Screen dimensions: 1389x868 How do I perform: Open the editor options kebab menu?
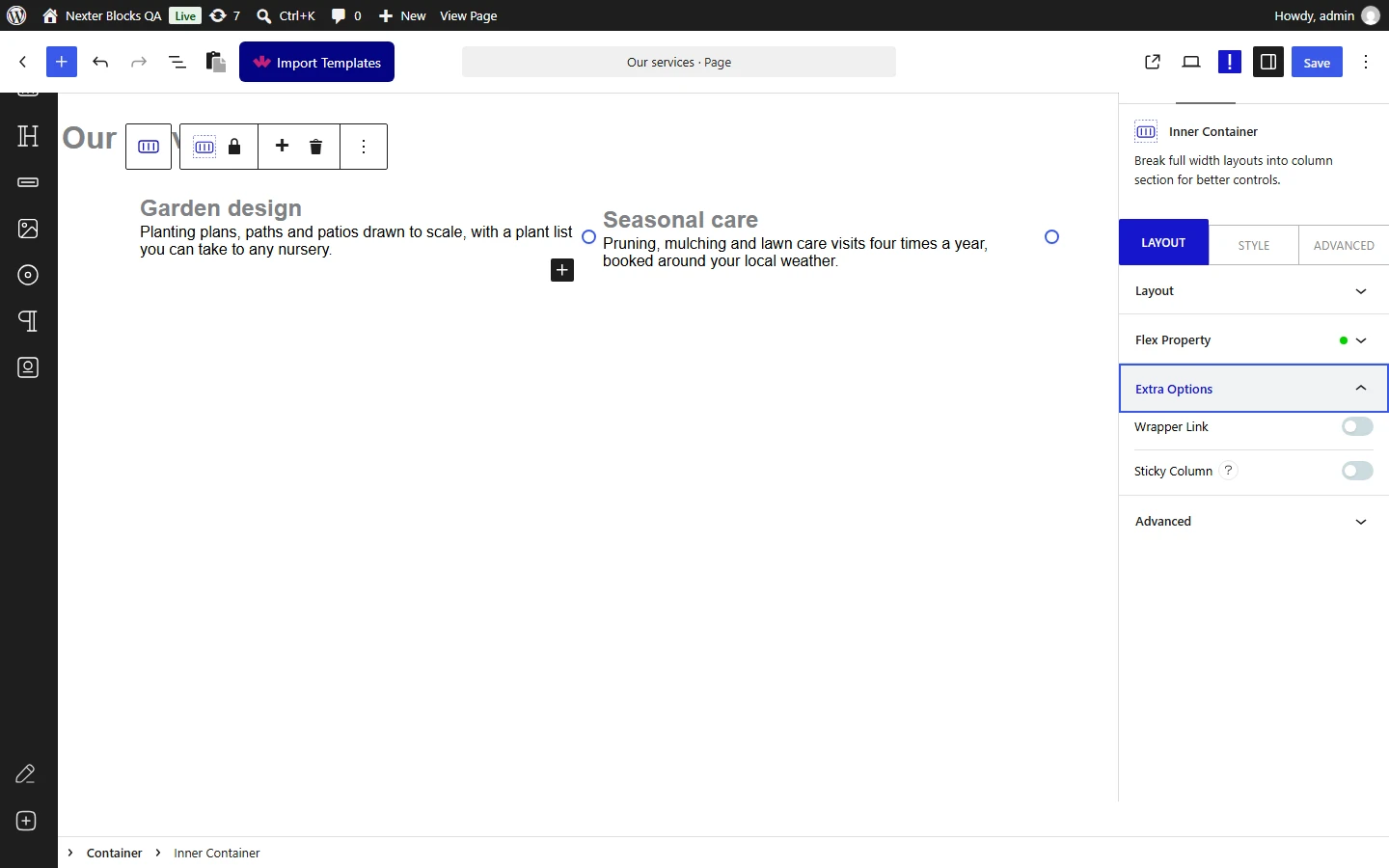click(1366, 62)
